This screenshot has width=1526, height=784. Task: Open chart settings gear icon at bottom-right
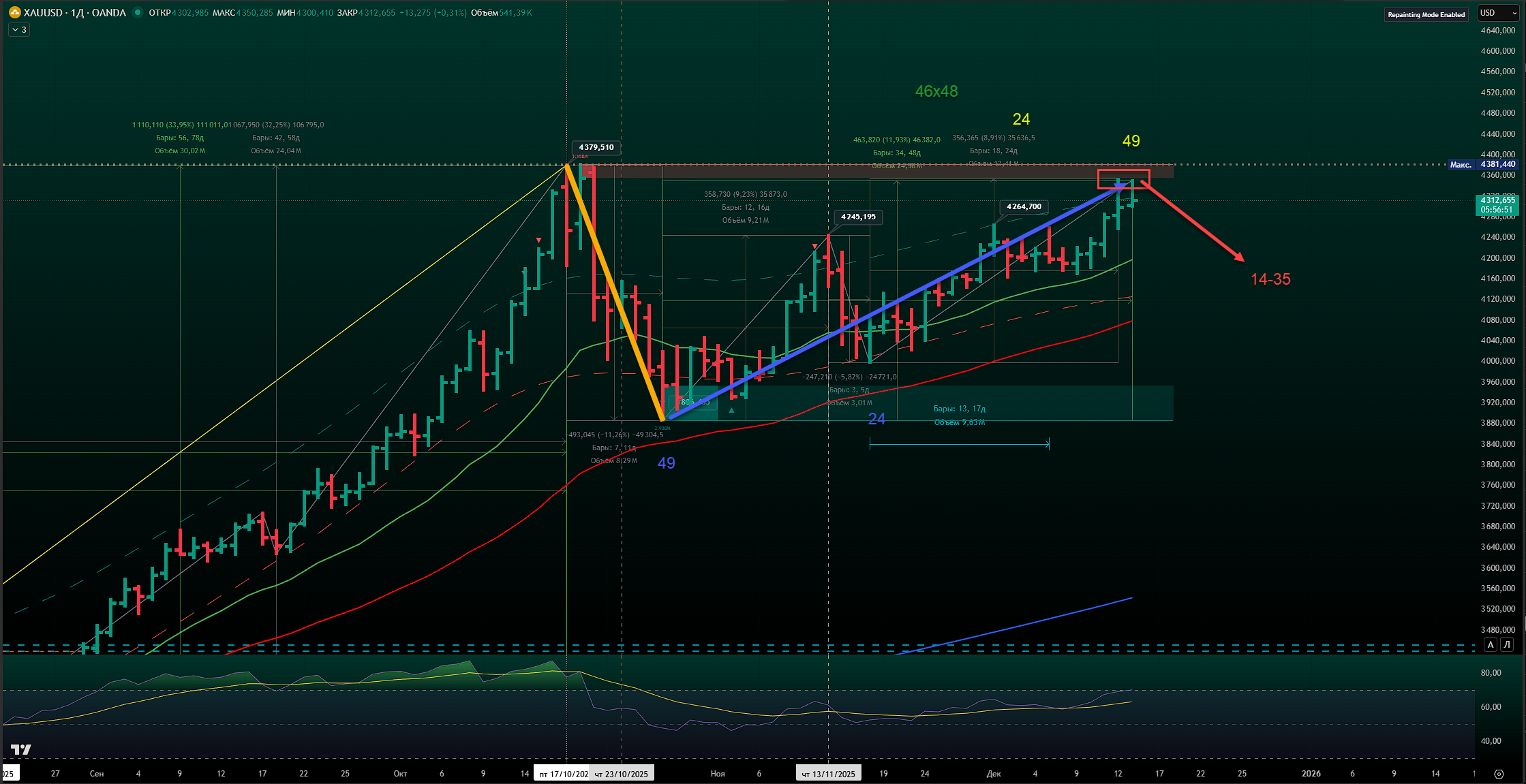click(x=1498, y=774)
